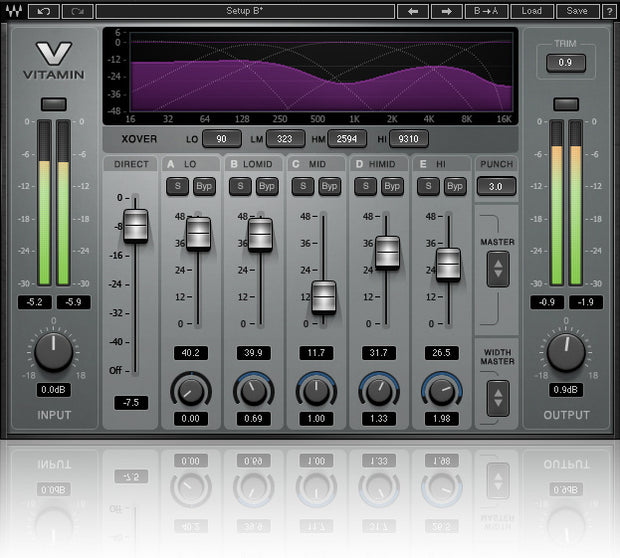The height and width of the screenshot is (558, 620).
Task: Click the HI width value 1.98
Action: 442,418
